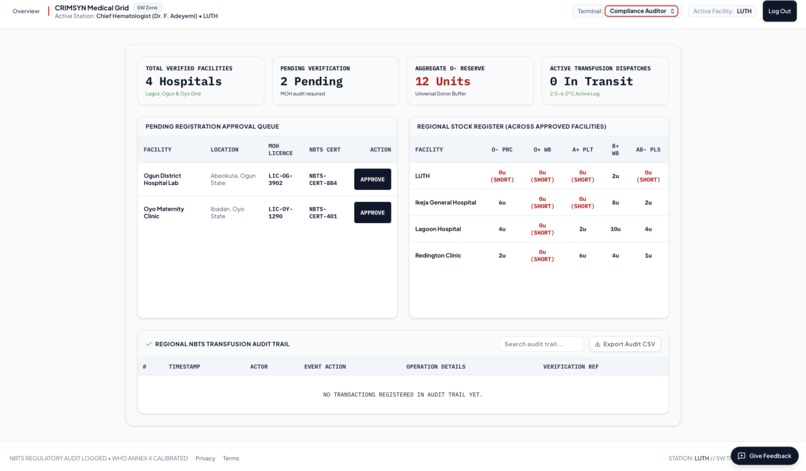The image size is (806, 471).
Task: Select the Redington Clinic row
Action: point(539,256)
